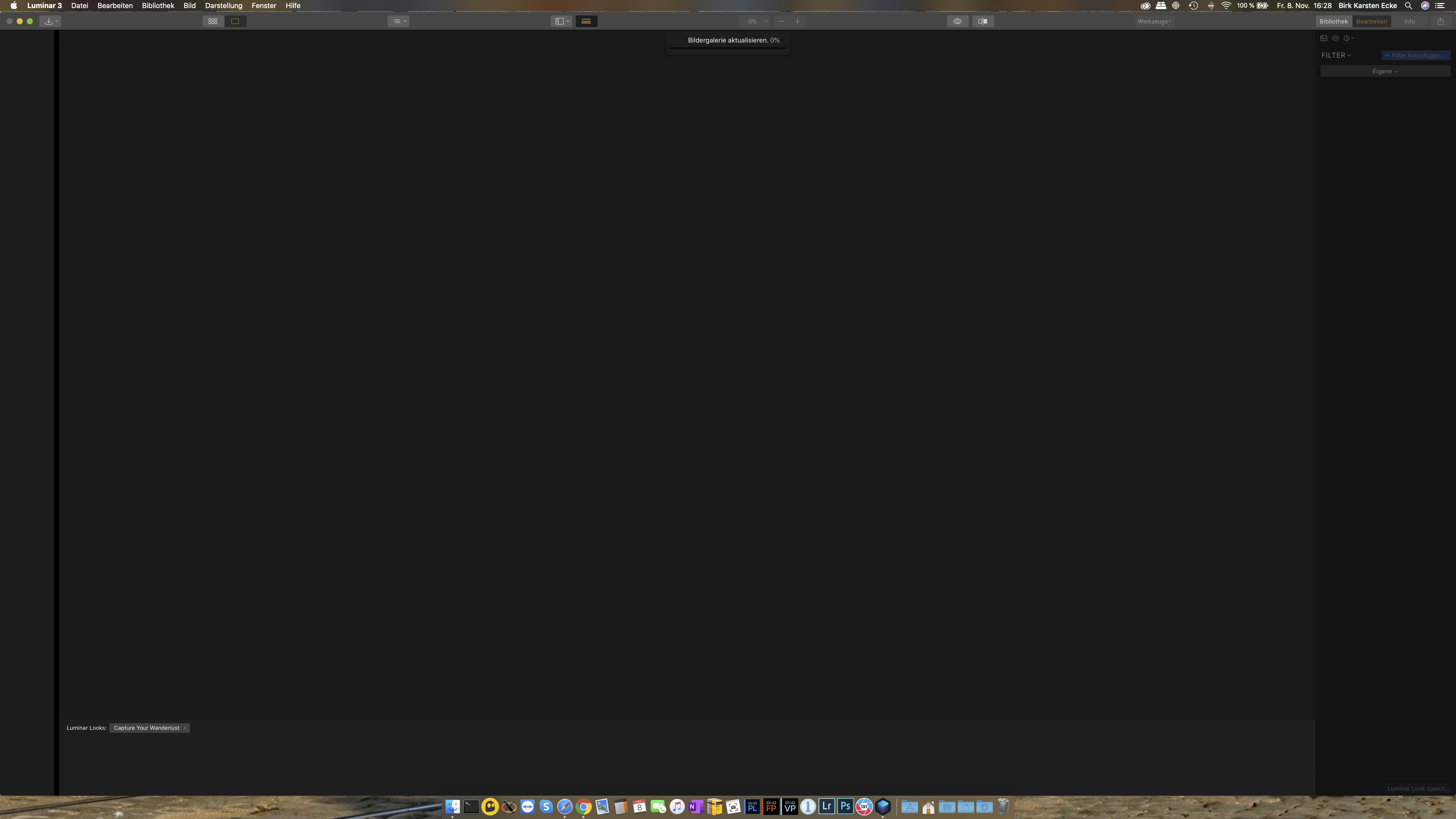The width and height of the screenshot is (1456, 819).
Task: Toggle the histogram panel icon
Action: click(x=1324, y=38)
